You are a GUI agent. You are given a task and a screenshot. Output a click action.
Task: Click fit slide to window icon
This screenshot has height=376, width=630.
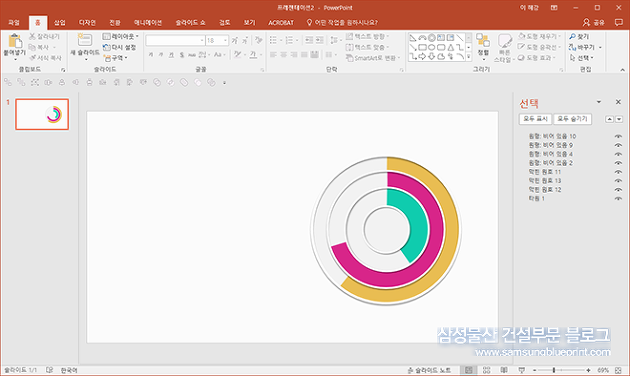pyautogui.click(x=618, y=370)
